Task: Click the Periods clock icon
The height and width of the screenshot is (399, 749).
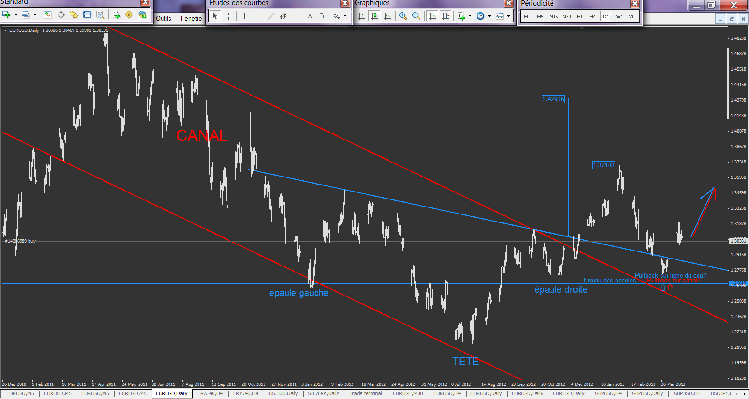Action: pyautogui.click(x=480, y=16)
